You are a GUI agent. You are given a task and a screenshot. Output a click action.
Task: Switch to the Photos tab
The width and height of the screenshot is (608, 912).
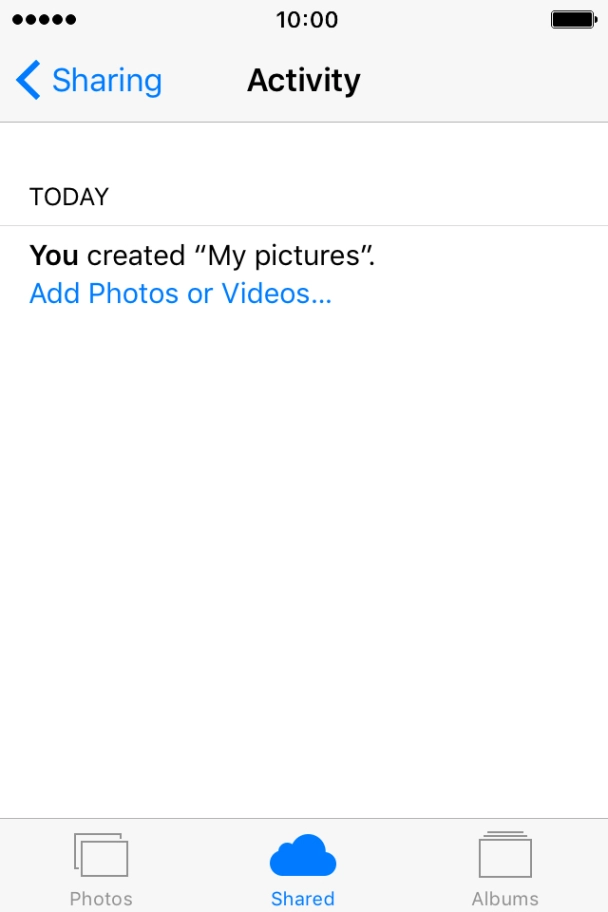tap(101, 868)
